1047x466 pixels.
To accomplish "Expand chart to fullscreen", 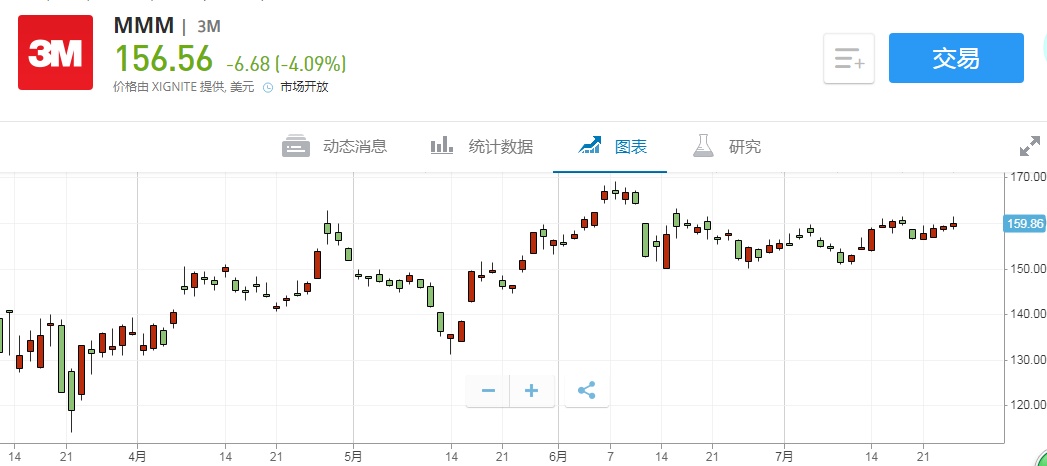I will (1030, 147).
